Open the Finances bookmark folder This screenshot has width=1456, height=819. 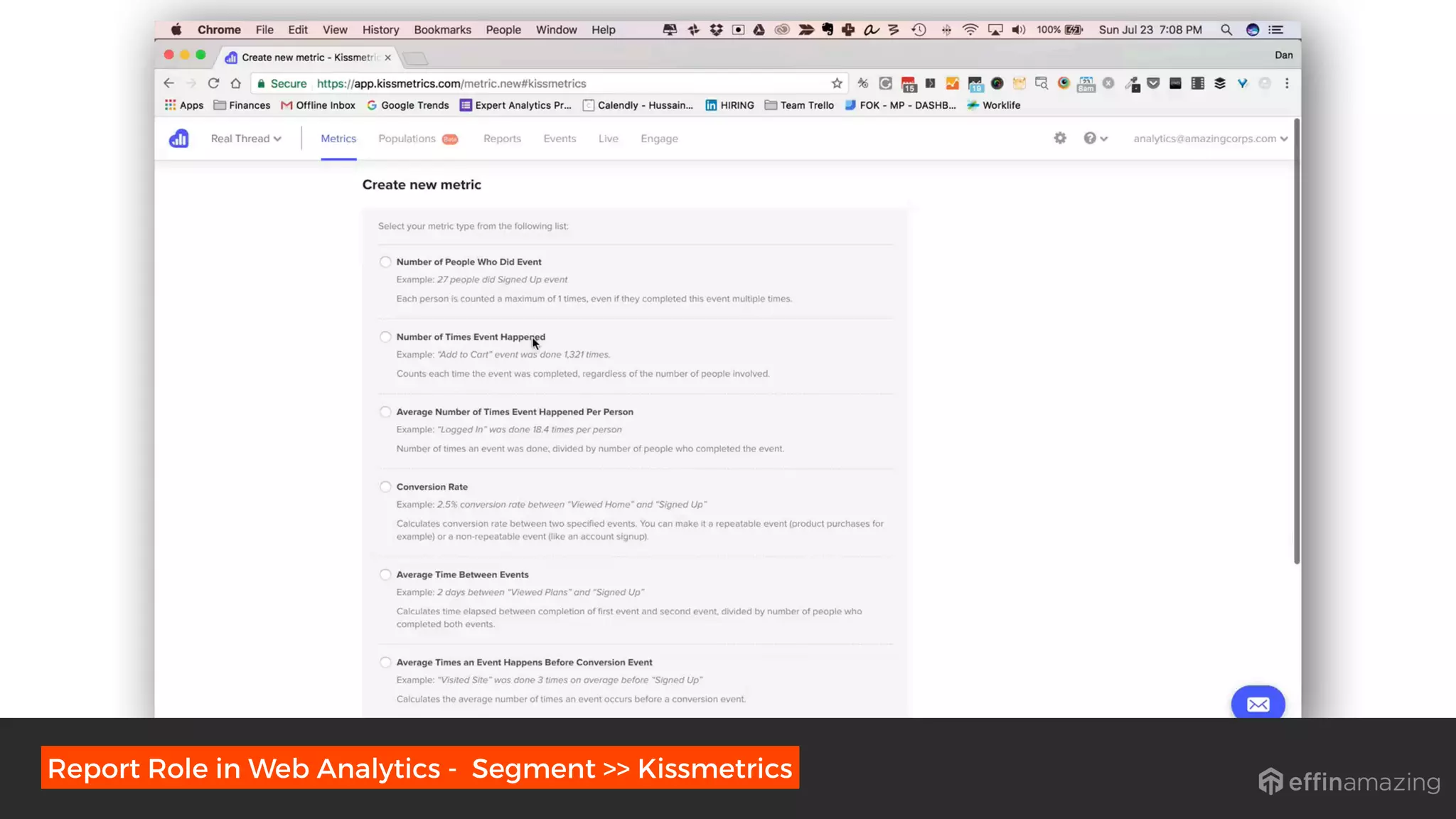(x=242, y=105)
